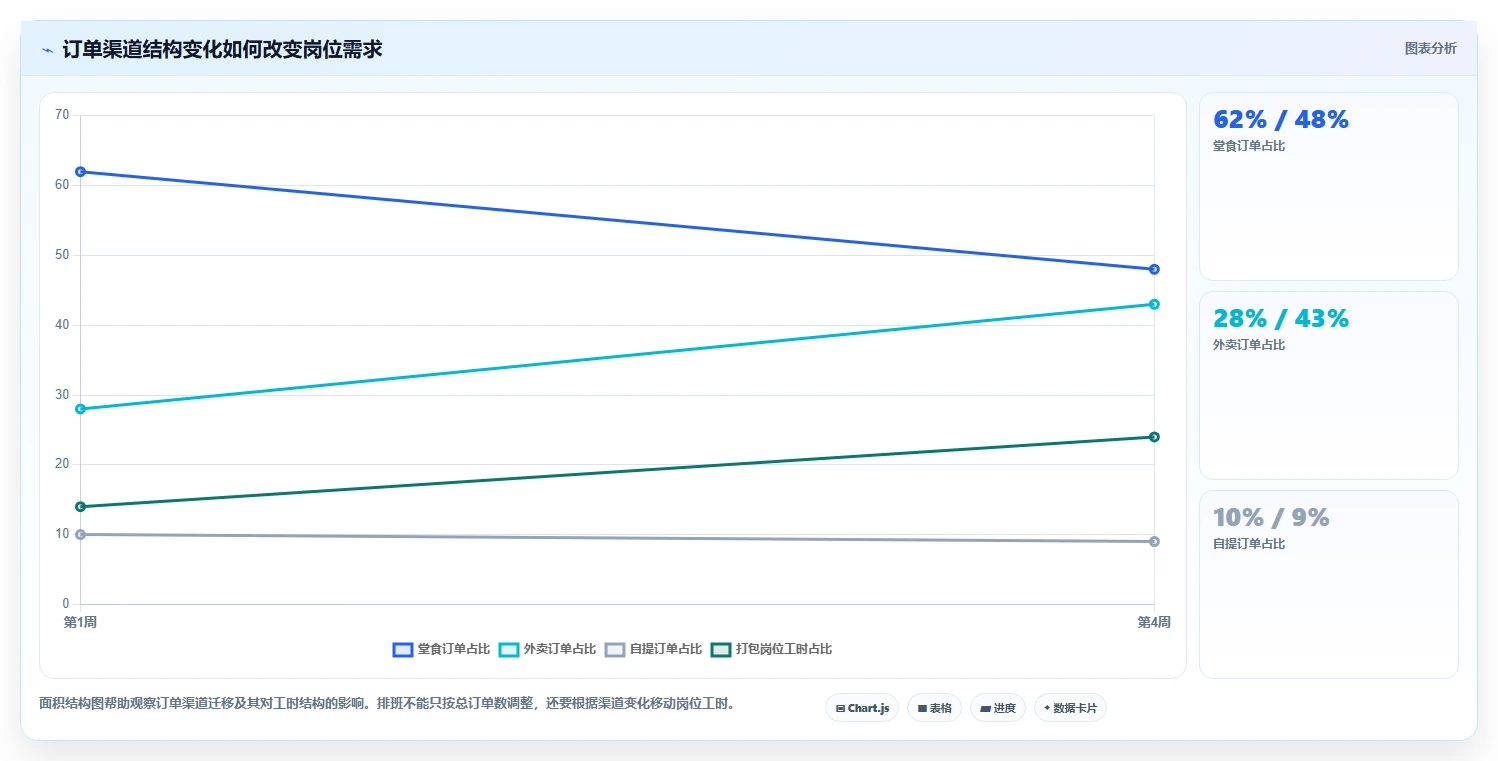Hide the 自提订单占比 series via its legend item
Viewport: 1498px width, 761px height.
click(x=653, y=649)
